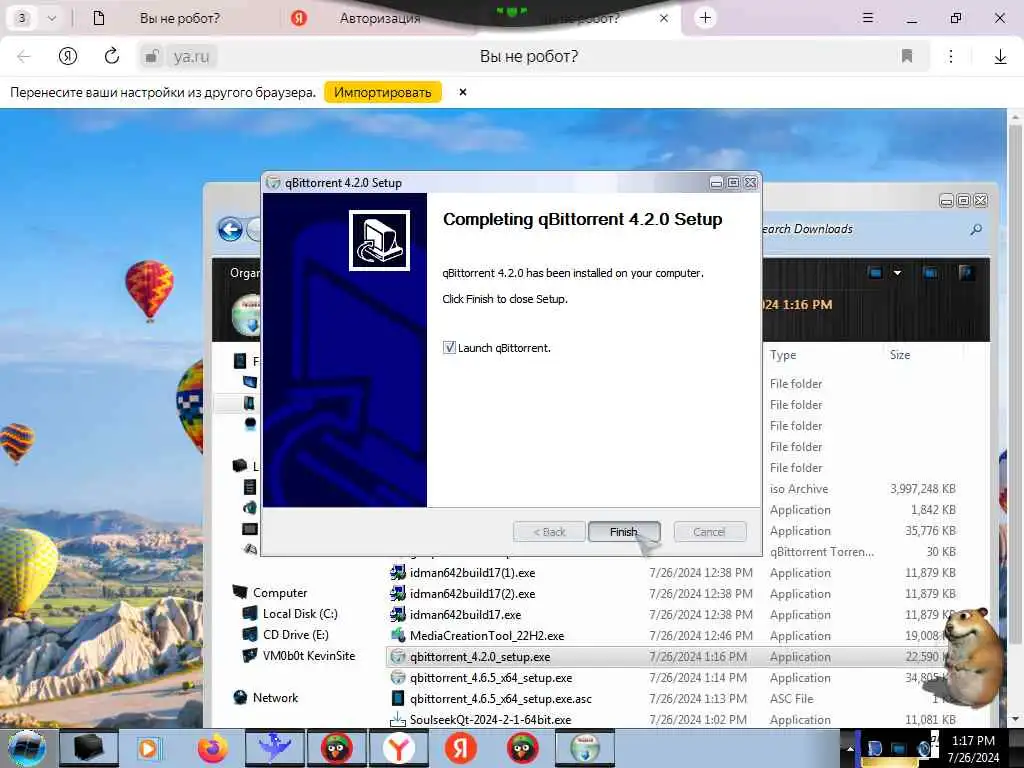Select idman642build17.exe file
The image size is (1024, 768).
coord(465,615)
